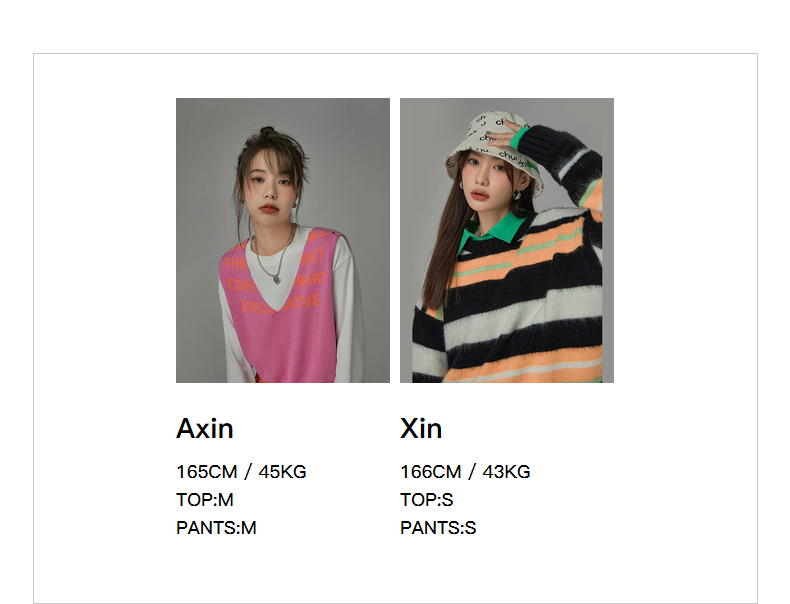The image size is (790, 604).
Task: Click the printed bucket hat in Xin's photo
Action: tap(491, 146)
